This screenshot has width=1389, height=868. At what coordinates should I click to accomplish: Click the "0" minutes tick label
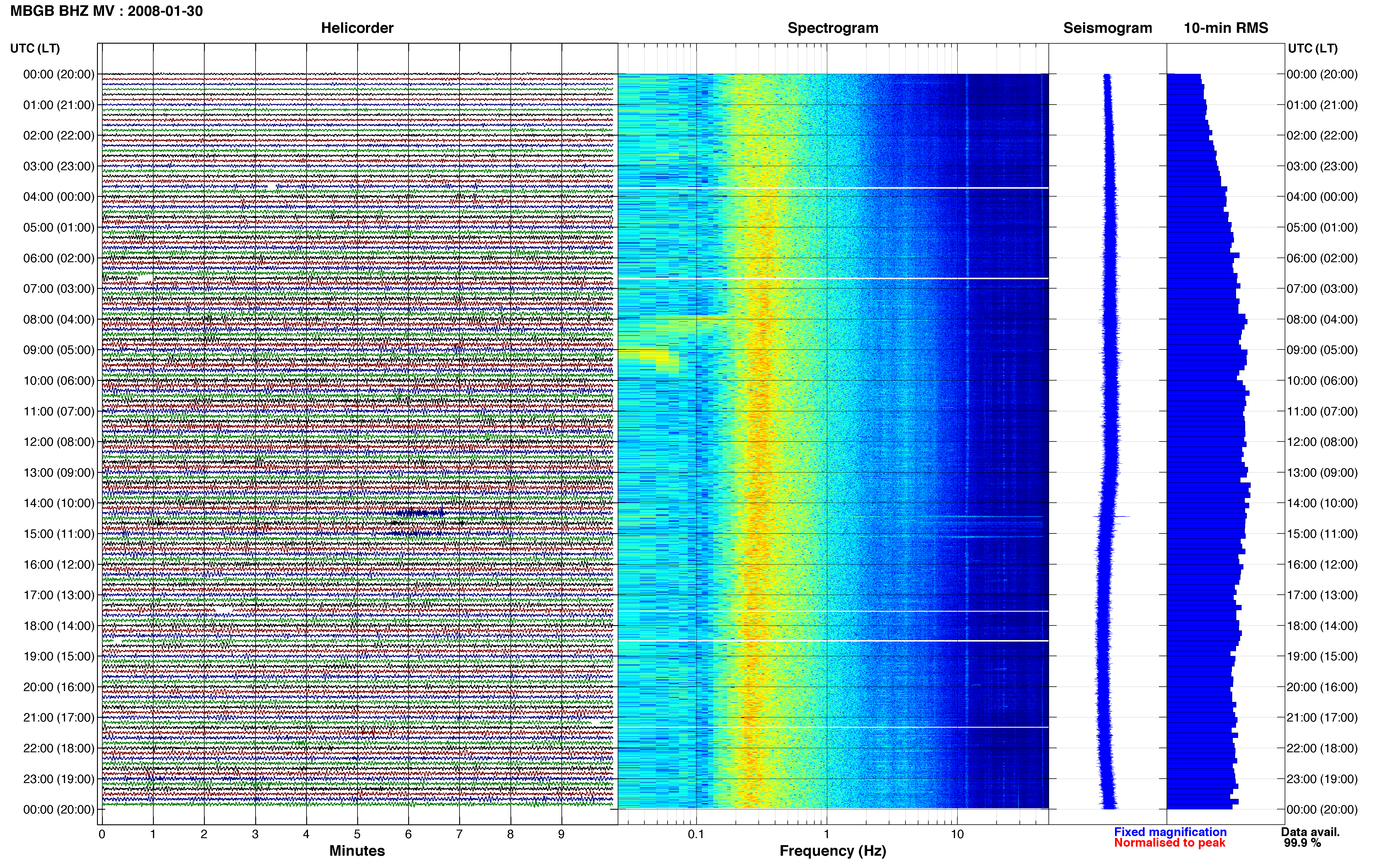tap(102, 834)
